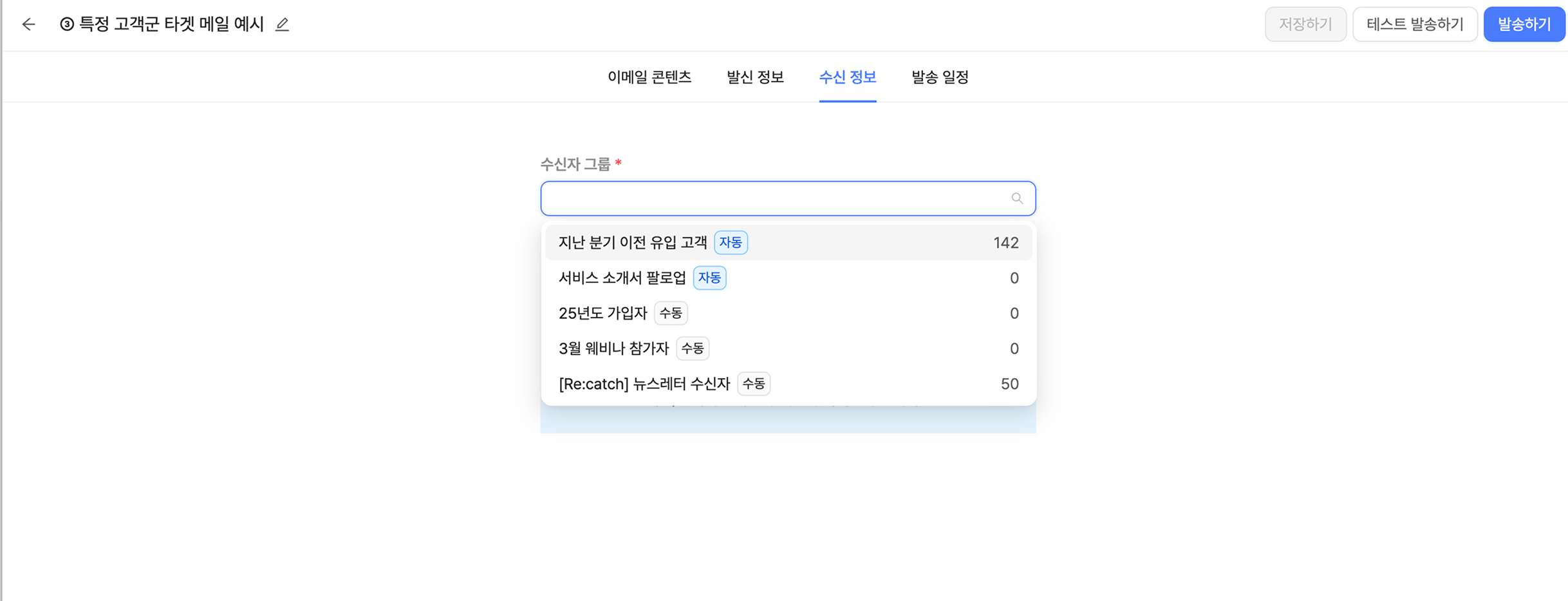Click the pencil edit title icon
Image resolution: width=1568 pixels, height=601 pixels.
[x=282, y=24]
